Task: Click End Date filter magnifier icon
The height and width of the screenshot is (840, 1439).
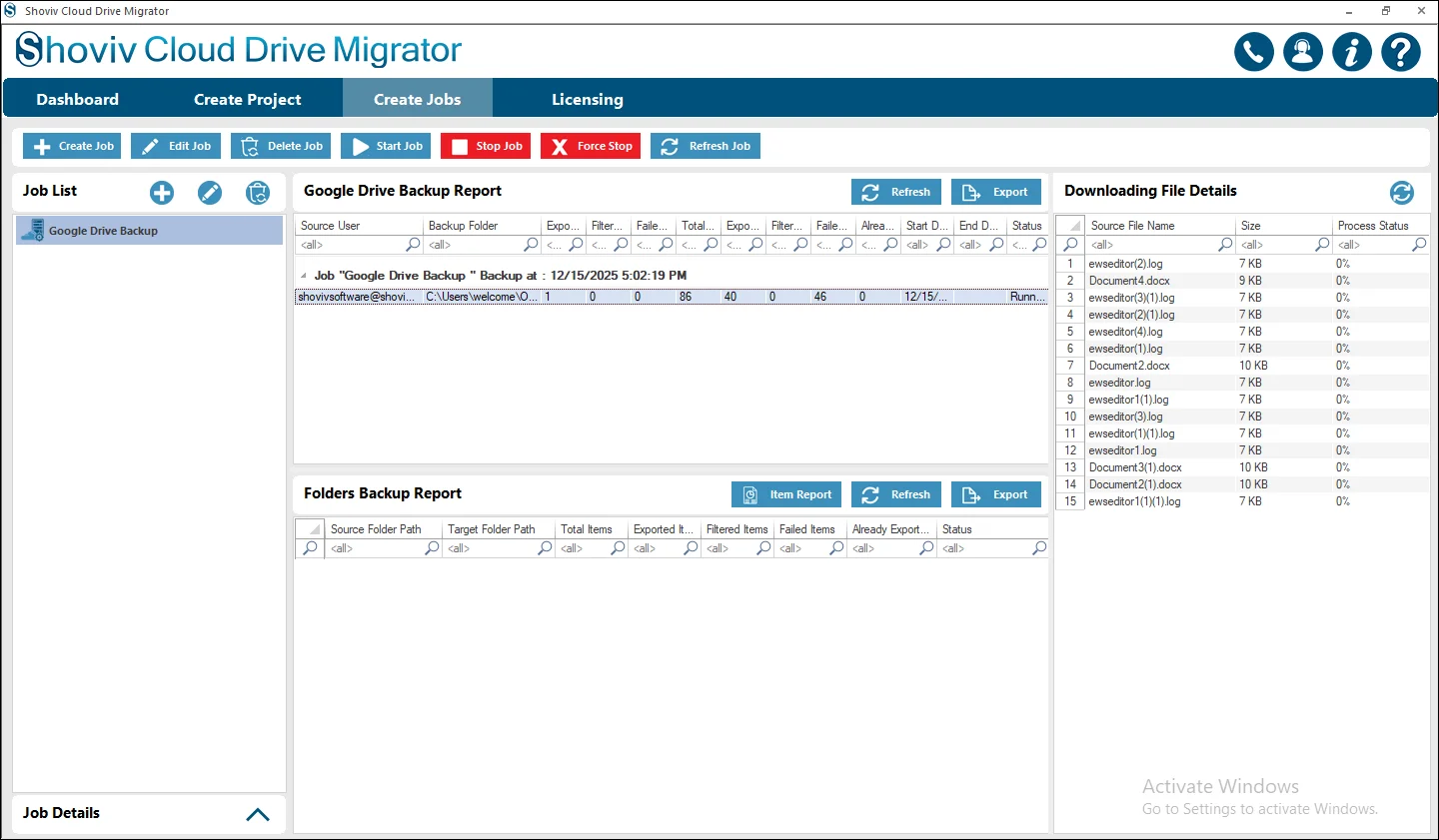Action: click(x=996, y=245)
